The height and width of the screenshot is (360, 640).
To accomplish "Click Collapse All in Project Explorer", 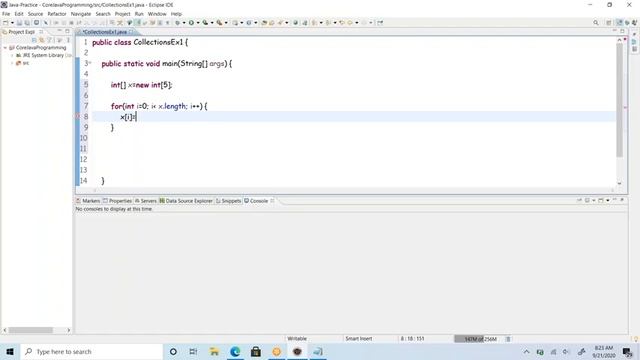I will coord(34,40).
